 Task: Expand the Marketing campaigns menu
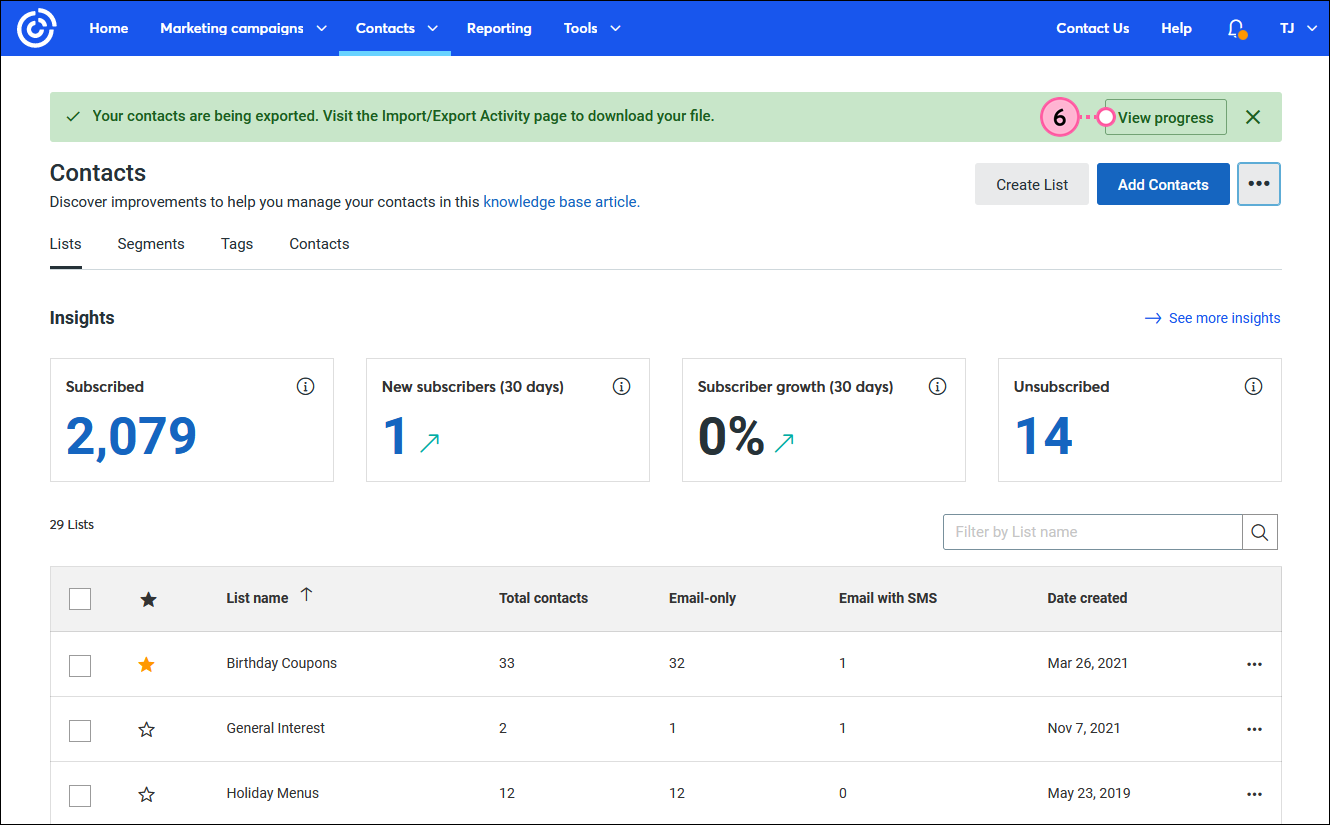243,28
